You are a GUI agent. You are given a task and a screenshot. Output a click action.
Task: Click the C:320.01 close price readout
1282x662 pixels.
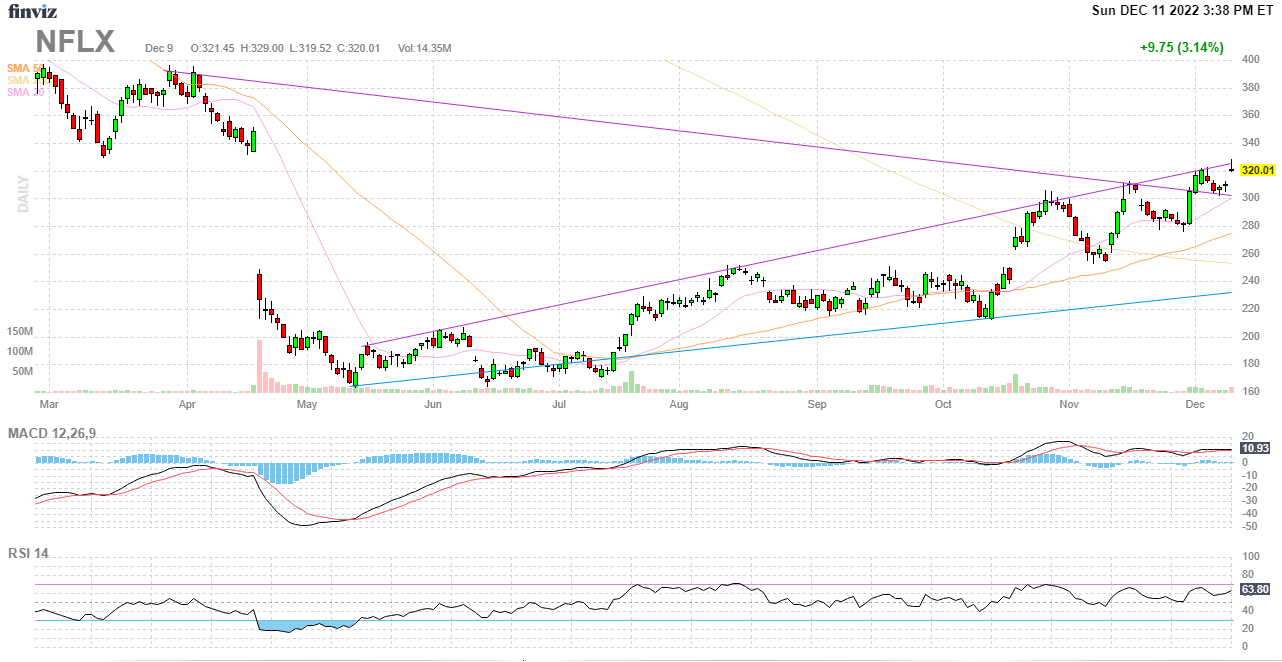click(x=360, y=48)
